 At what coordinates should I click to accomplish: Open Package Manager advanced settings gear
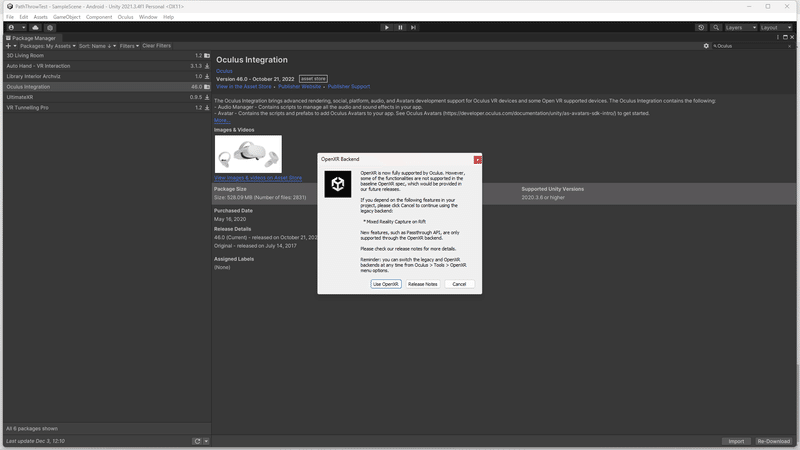706,46
